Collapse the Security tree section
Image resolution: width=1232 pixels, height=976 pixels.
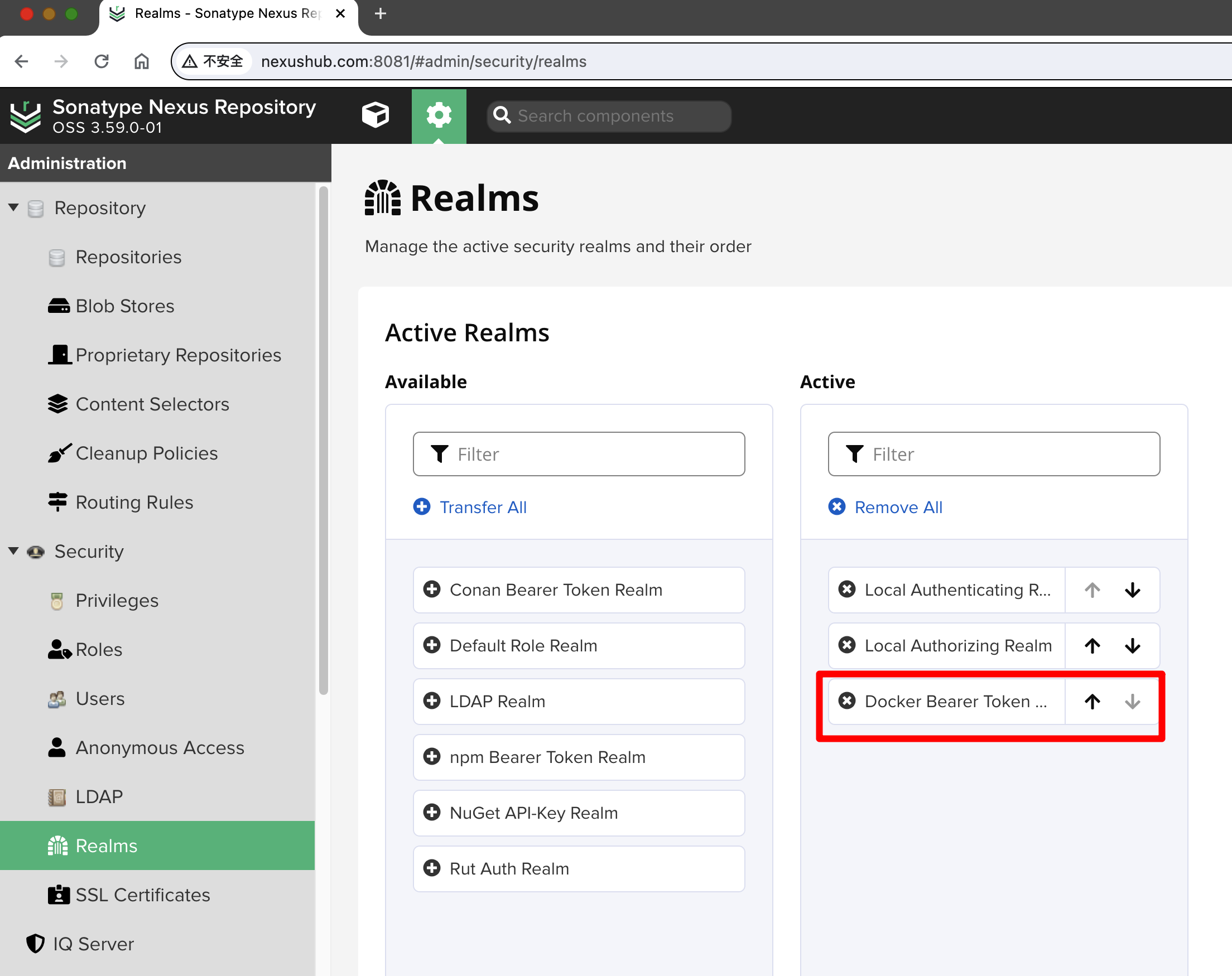(x=14, y=551)
